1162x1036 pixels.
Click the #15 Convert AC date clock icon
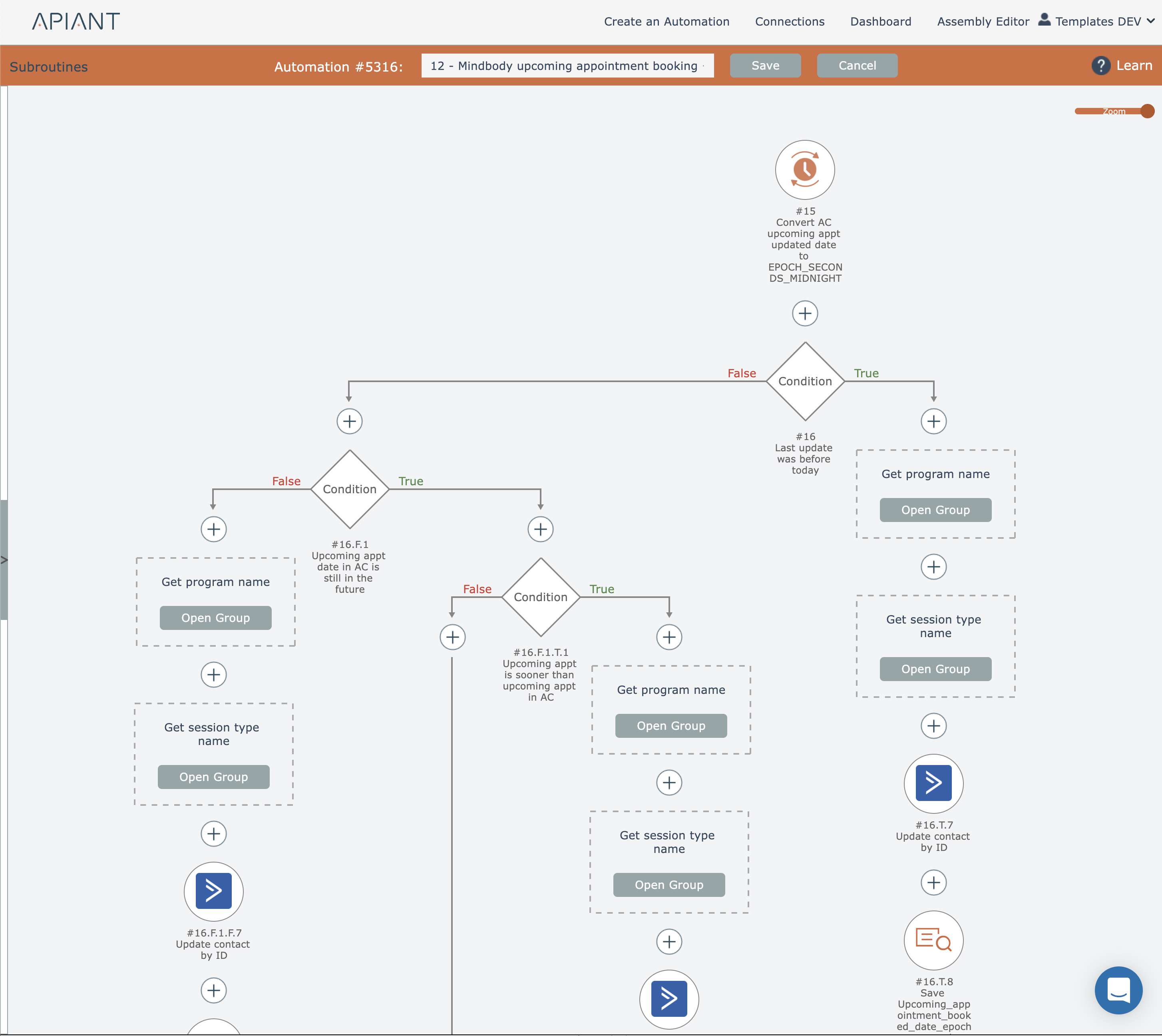pyautogui.click(x=805, y=169)
